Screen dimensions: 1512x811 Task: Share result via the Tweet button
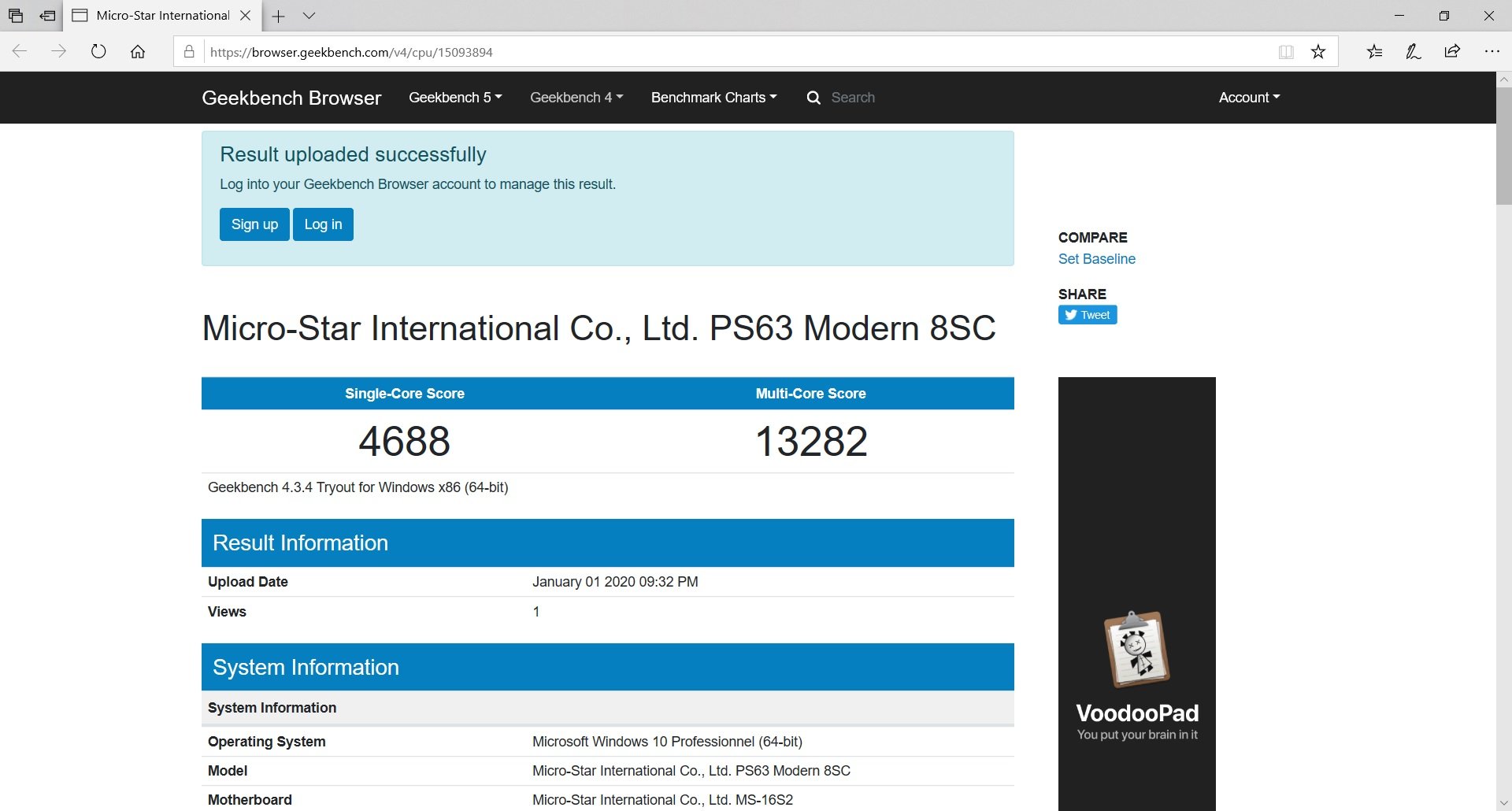pyautogui.click(x=1088, y=315)
